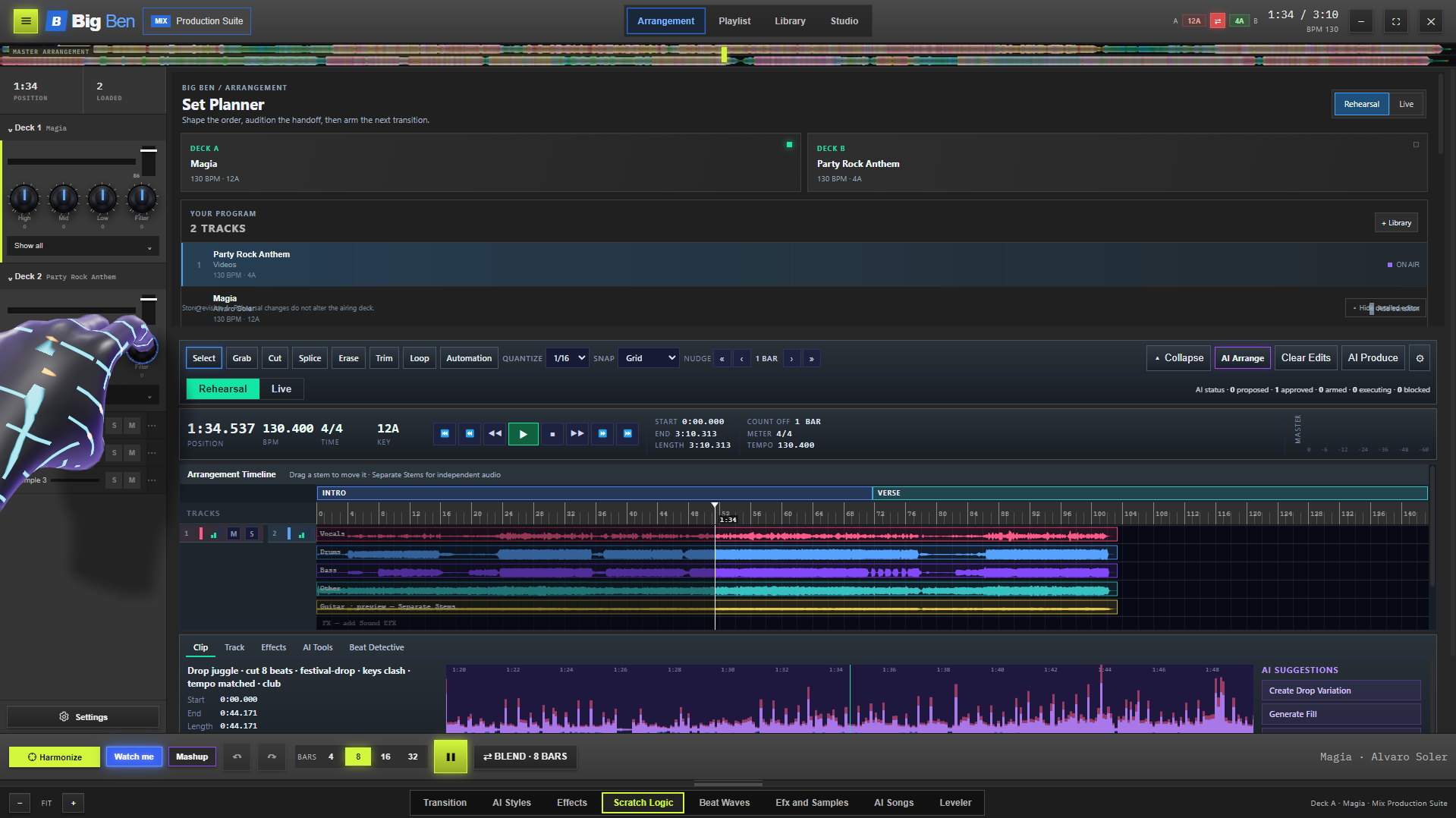Screen dimensions: 1456x818
Task: Click the Deck 1 High EQ knob
Action: (24, 199)
